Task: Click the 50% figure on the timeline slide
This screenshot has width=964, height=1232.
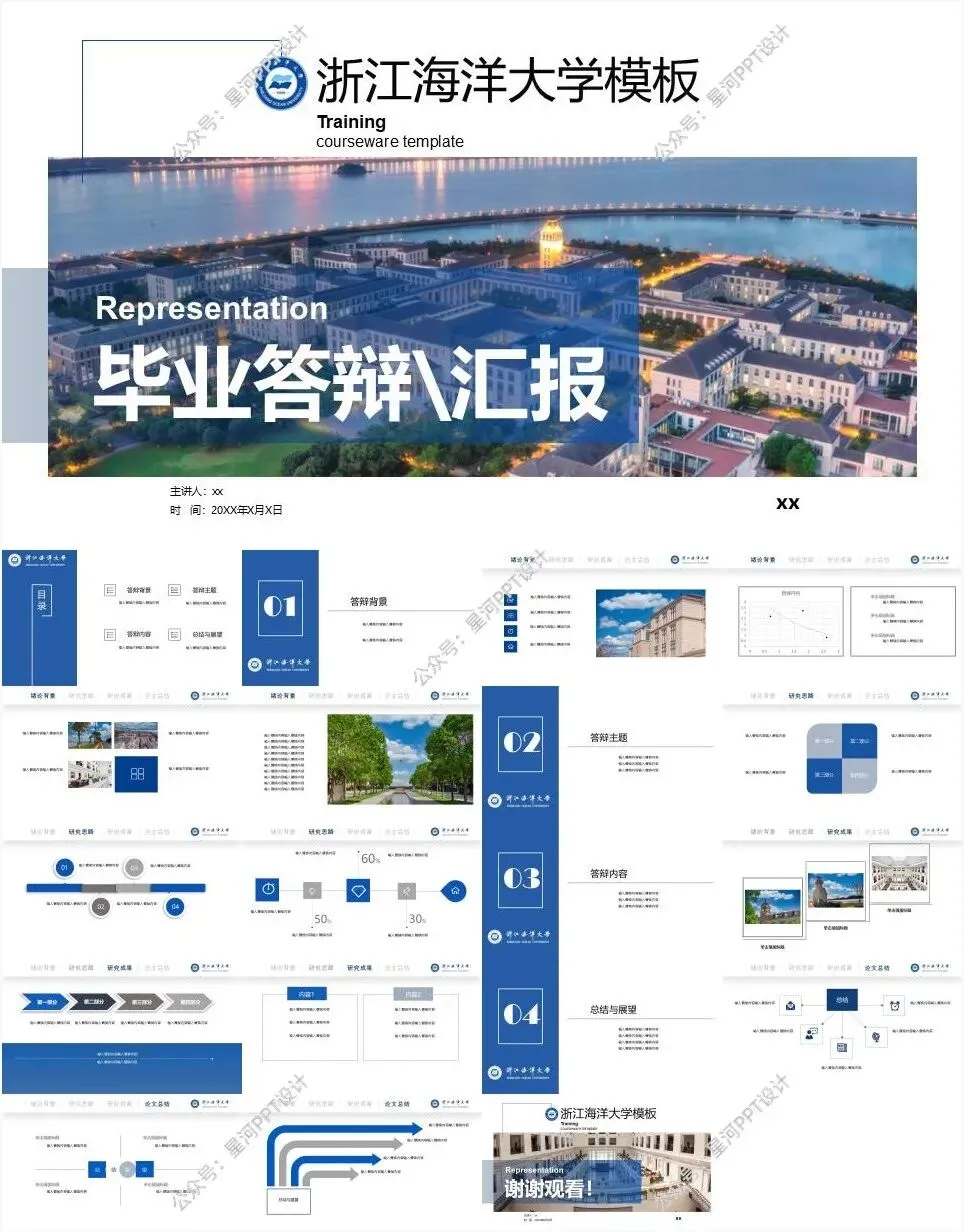Action: pos(322,919)
